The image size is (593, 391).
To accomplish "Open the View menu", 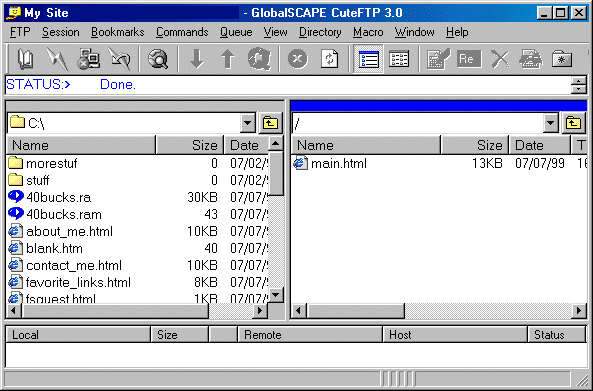I will click(x=275, y=32).
